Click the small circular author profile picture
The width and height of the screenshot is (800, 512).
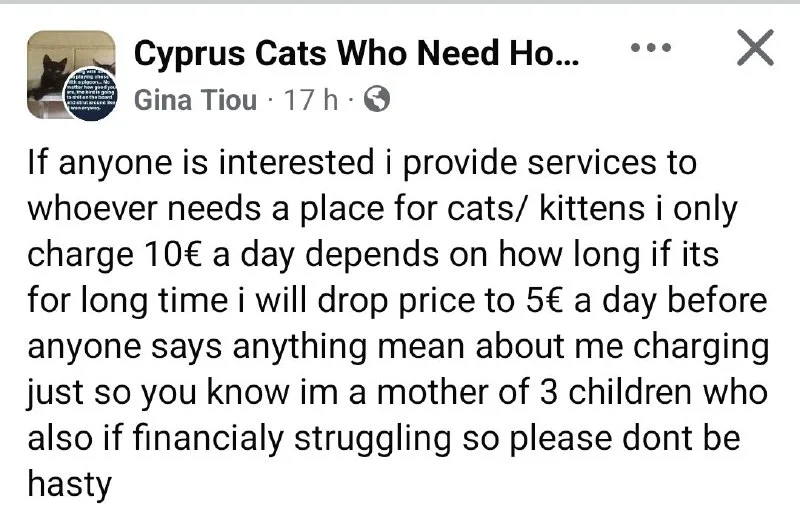(92, 96)
